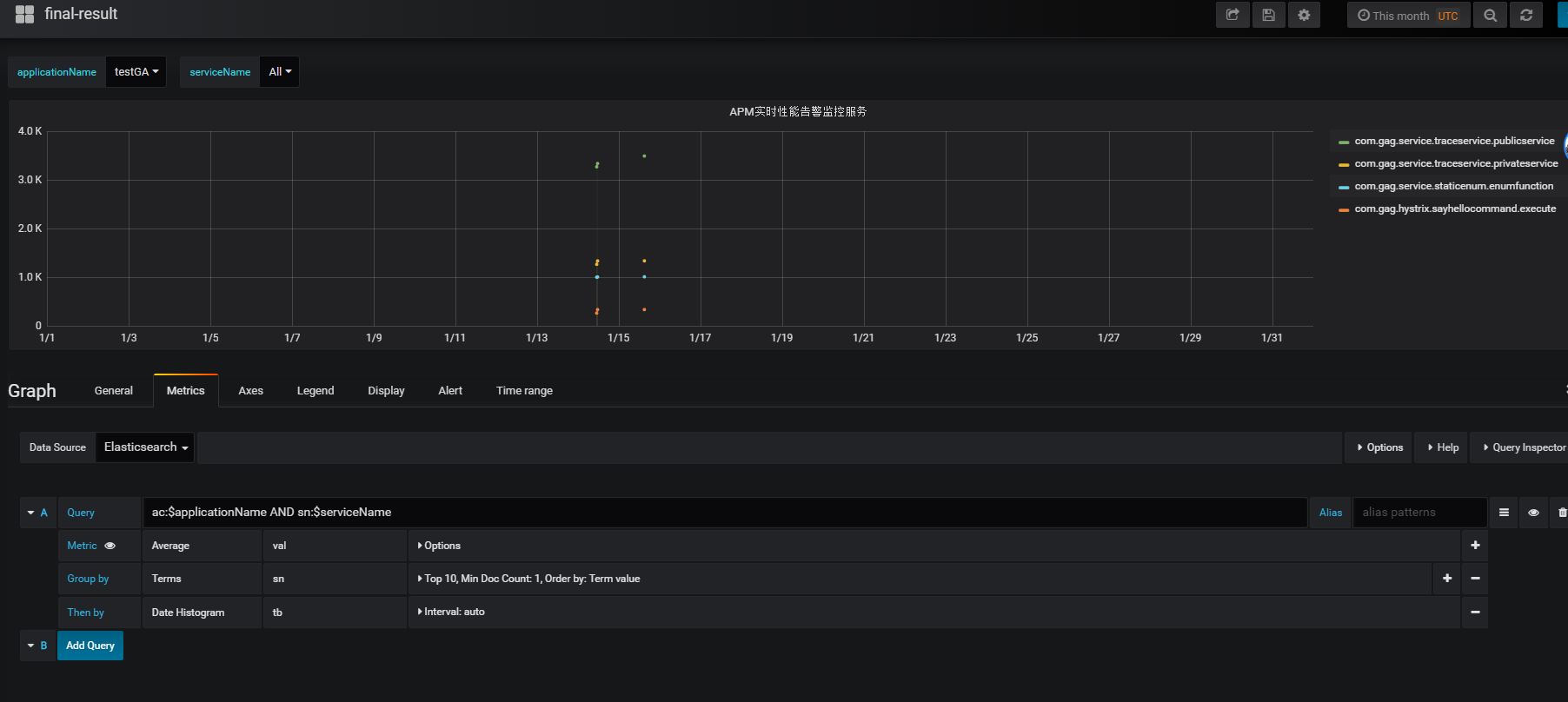
Task: Switch to the General tab
Action: (114, 391)
